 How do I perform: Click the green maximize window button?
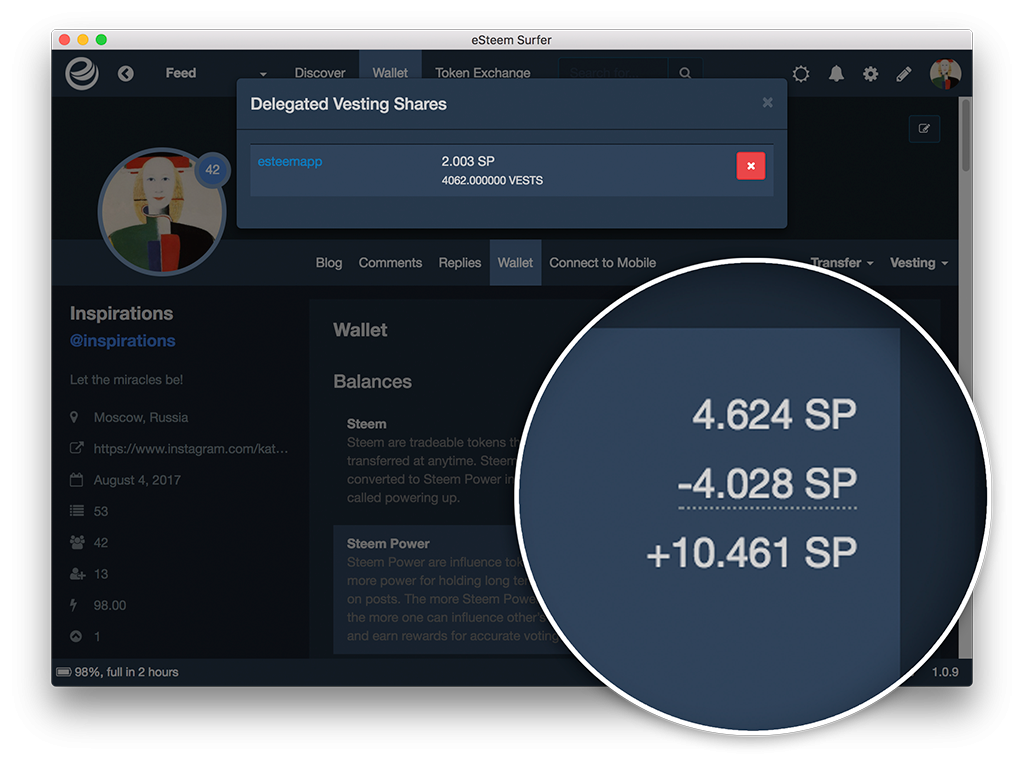coord(101,40)
